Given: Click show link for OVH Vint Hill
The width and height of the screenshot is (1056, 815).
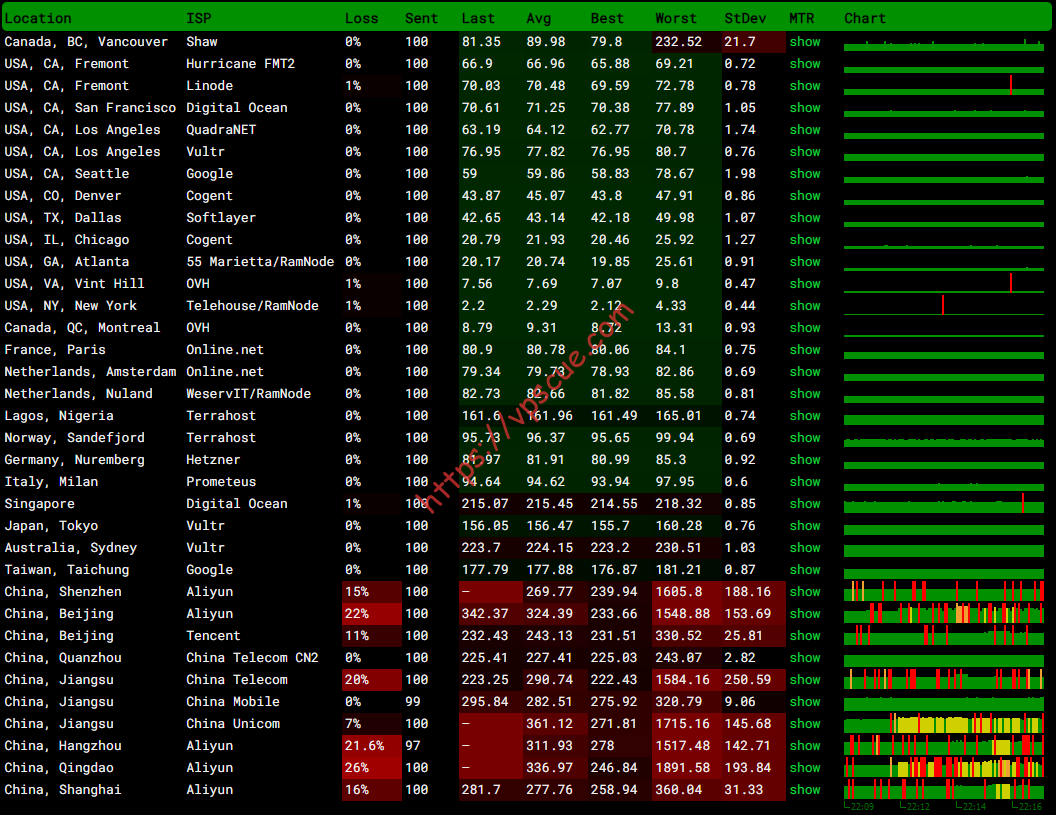Looking at the screenshot, I should [x=805, y=284].
